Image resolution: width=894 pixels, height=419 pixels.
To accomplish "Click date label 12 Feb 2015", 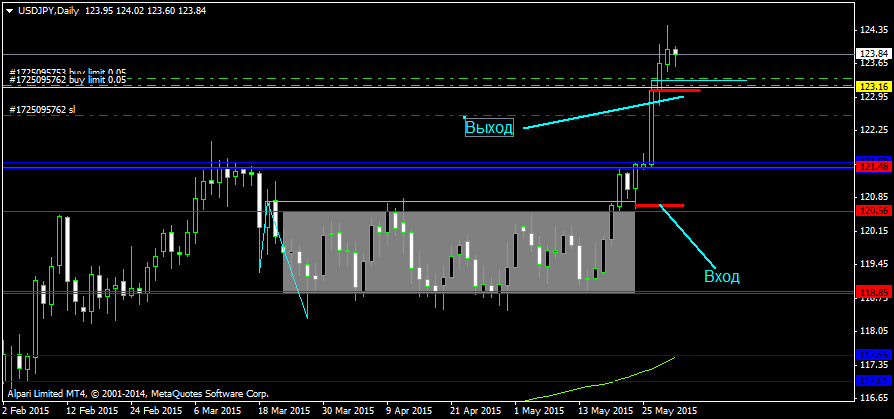I will point(91,410).
